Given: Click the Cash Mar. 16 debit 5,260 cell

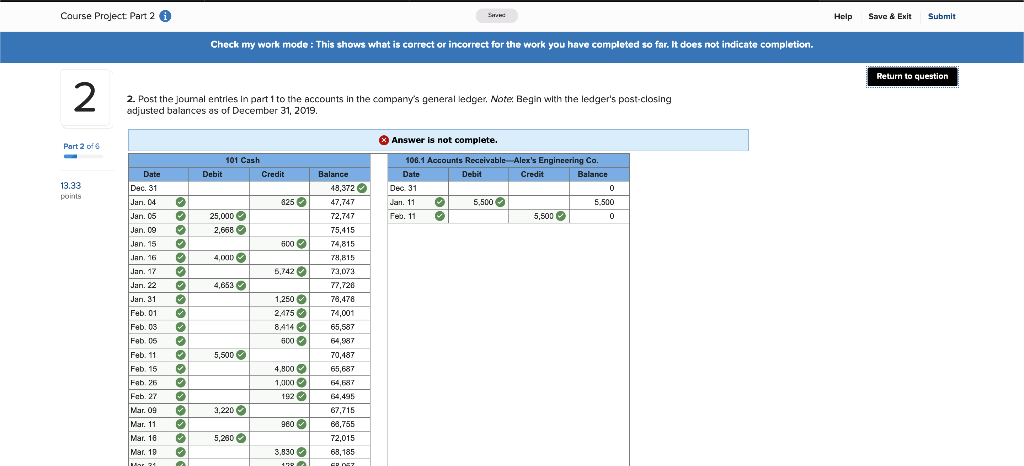Looking at the screenshot, I should click(x=219, y=438).
